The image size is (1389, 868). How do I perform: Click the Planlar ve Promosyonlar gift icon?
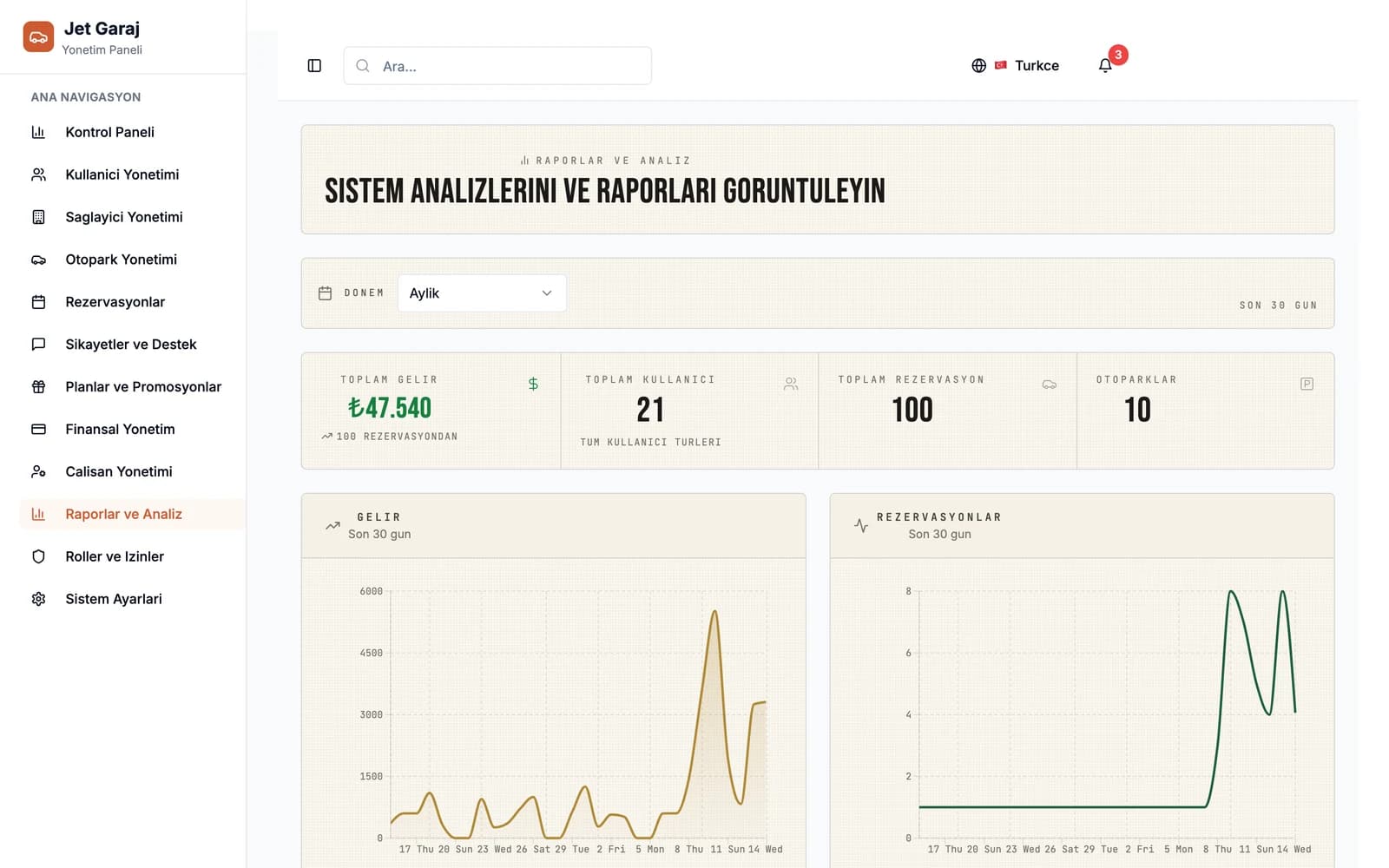click(38, 387)
